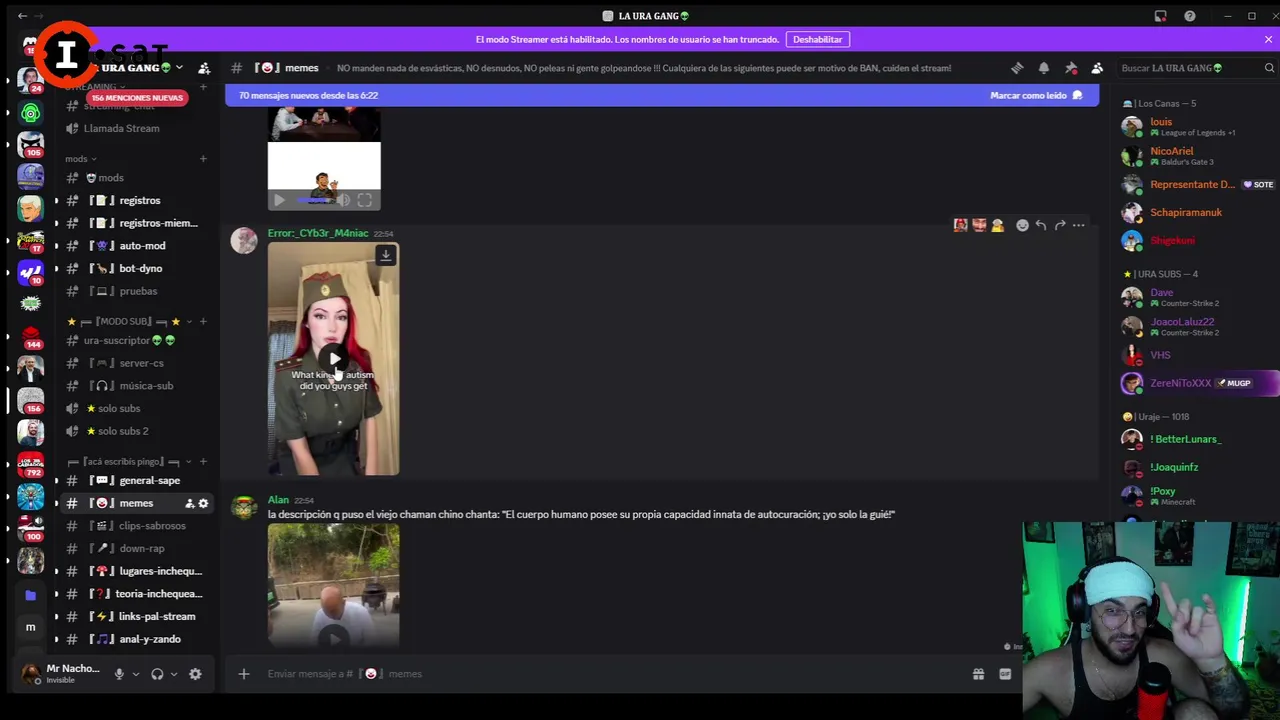Mute the microphone
The width and height of the screenshot is (1280, 720).
tap(119, 674)
